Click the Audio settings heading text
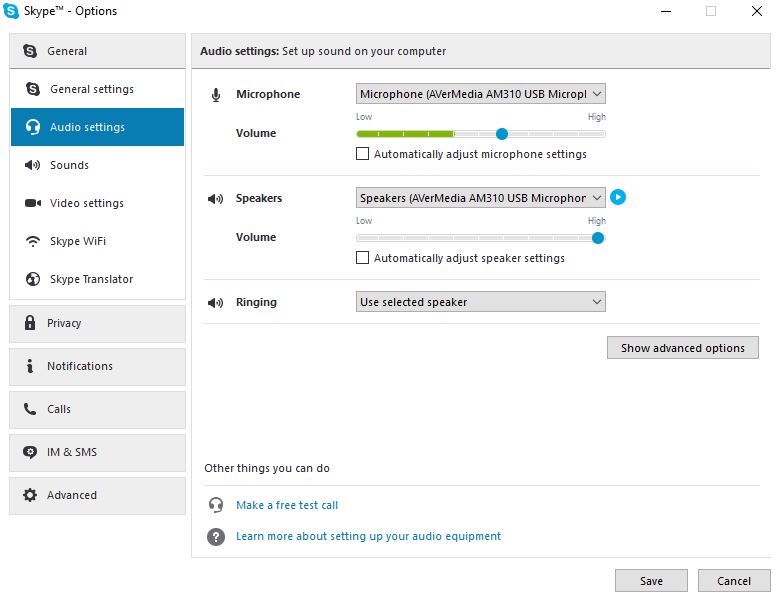 coord(240,51)
